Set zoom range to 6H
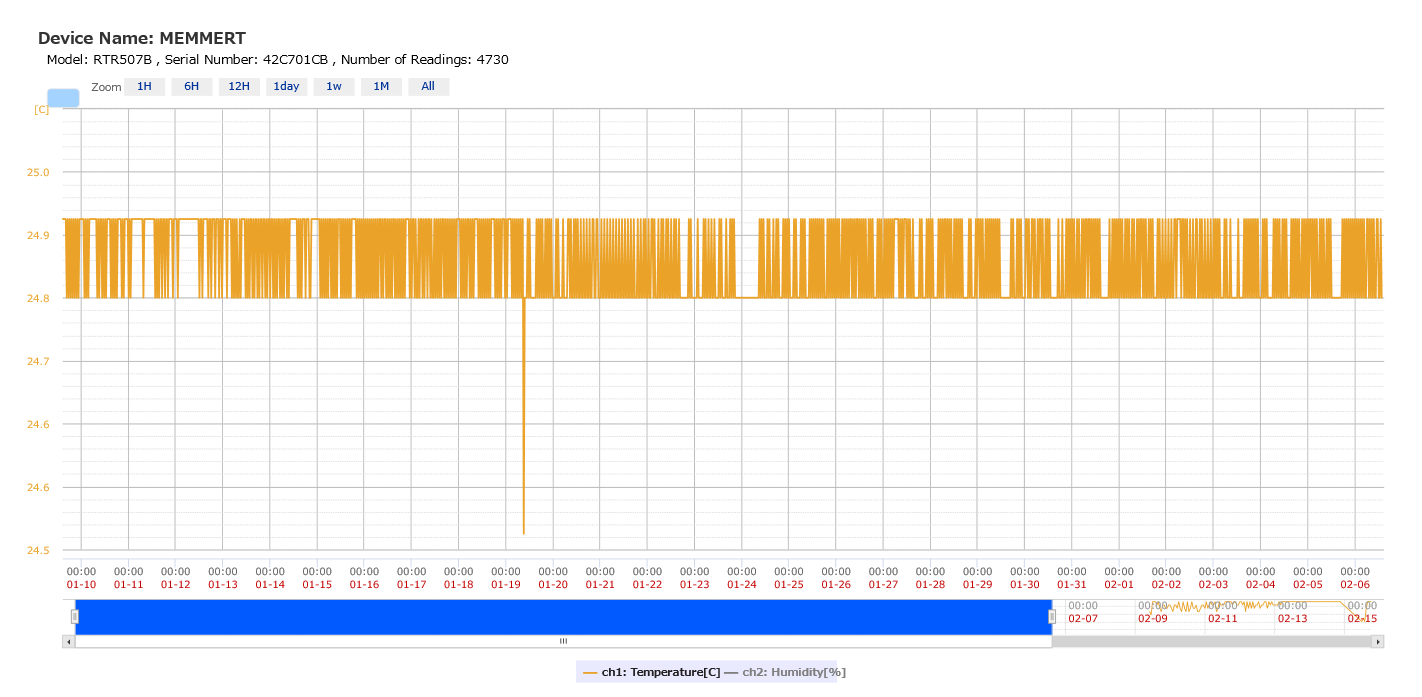Image resolution: width=1422 pixels, height=697 pixels. (191, 87)
